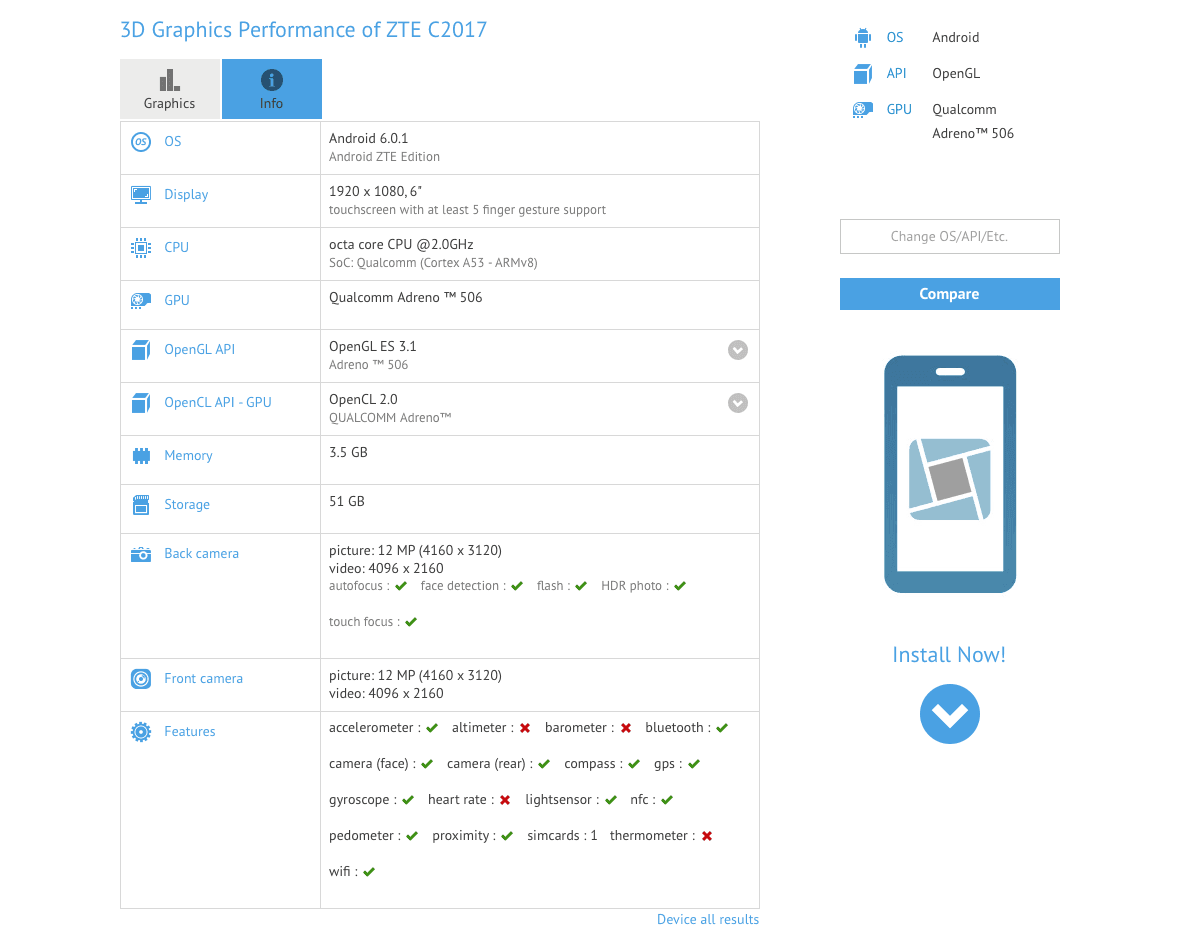Click the autofocus green checkmark
The width and height of the screenshot is (1188, 940).
(402, 586)
